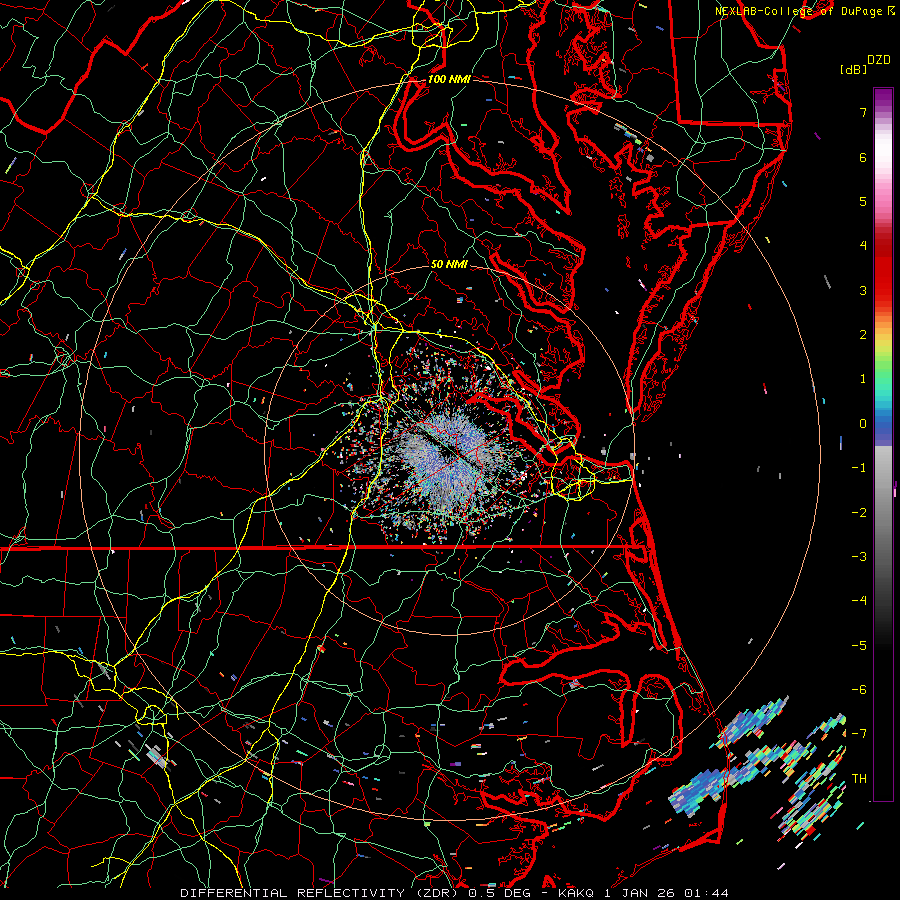Click the ZDR color scale bar
This screenshot has height=900, width=900.
click(883, 444)
